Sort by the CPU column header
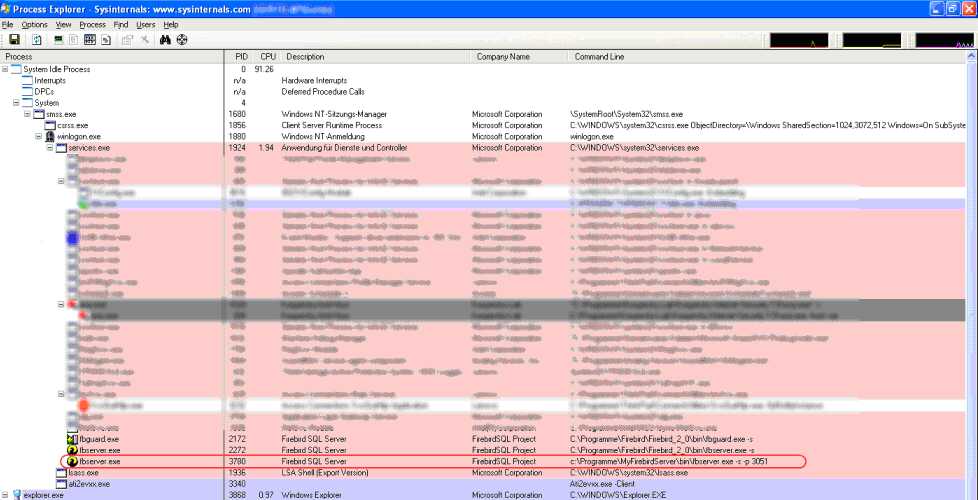Viewport: 978px width, 500px height. click(265, 57)
